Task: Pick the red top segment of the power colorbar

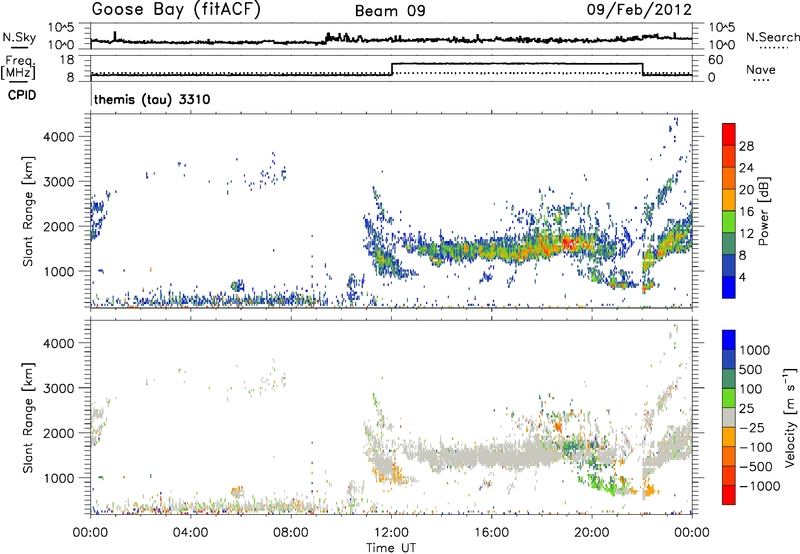Action: point(729,134)
